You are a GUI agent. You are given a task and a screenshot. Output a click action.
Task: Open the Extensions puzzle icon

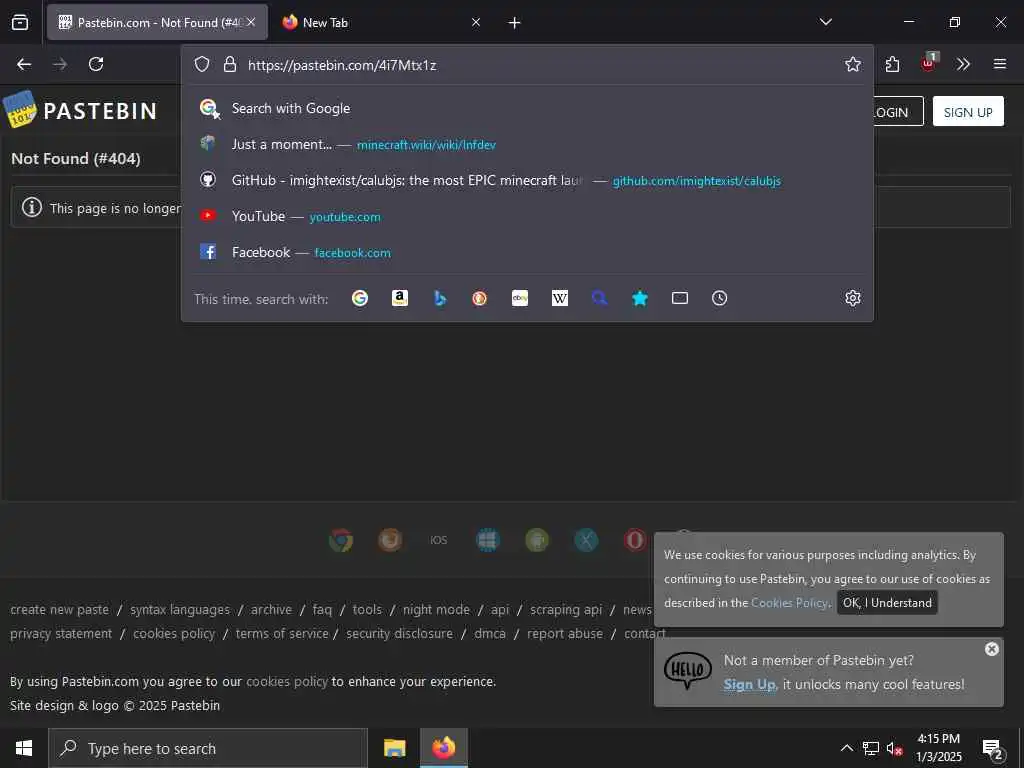[x=893, y=64]
